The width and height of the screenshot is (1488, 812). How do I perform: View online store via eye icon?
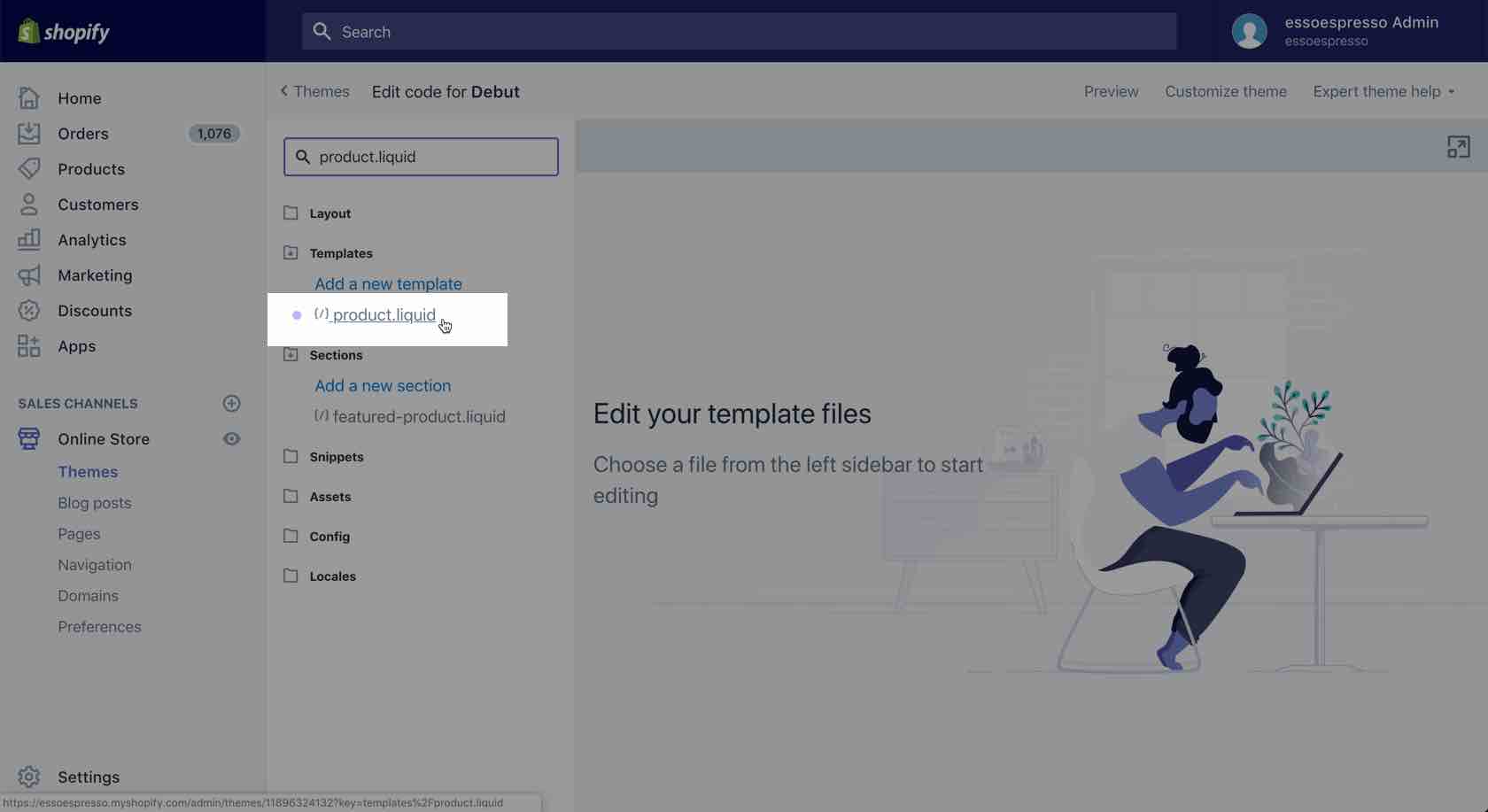tap(231, 439)
